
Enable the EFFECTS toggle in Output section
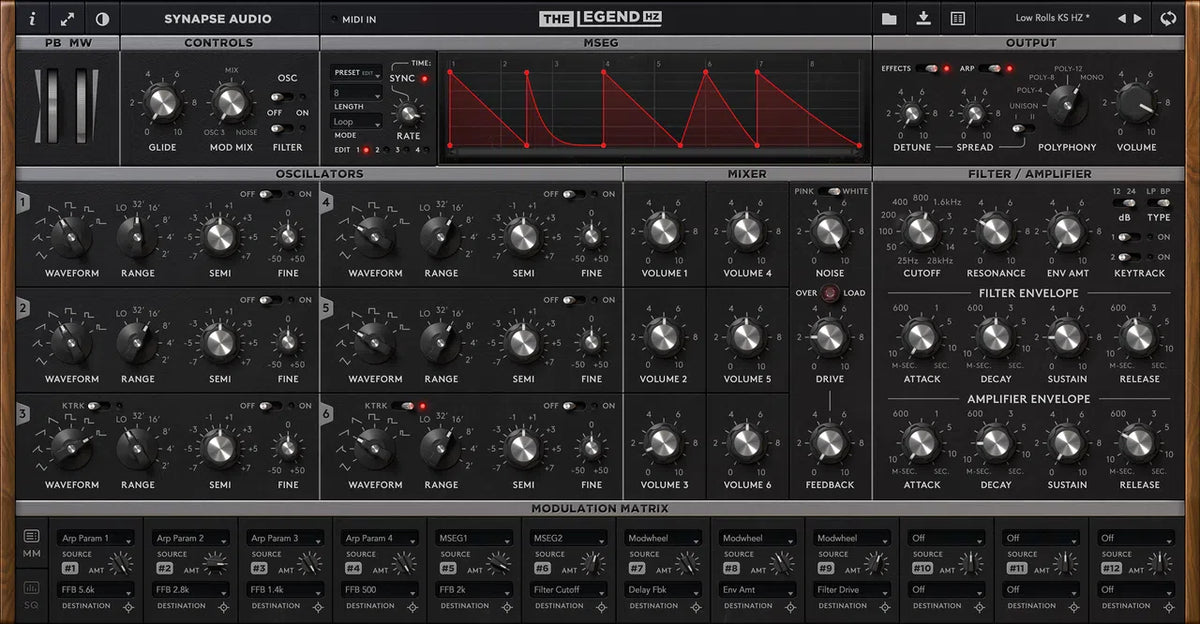929,68
